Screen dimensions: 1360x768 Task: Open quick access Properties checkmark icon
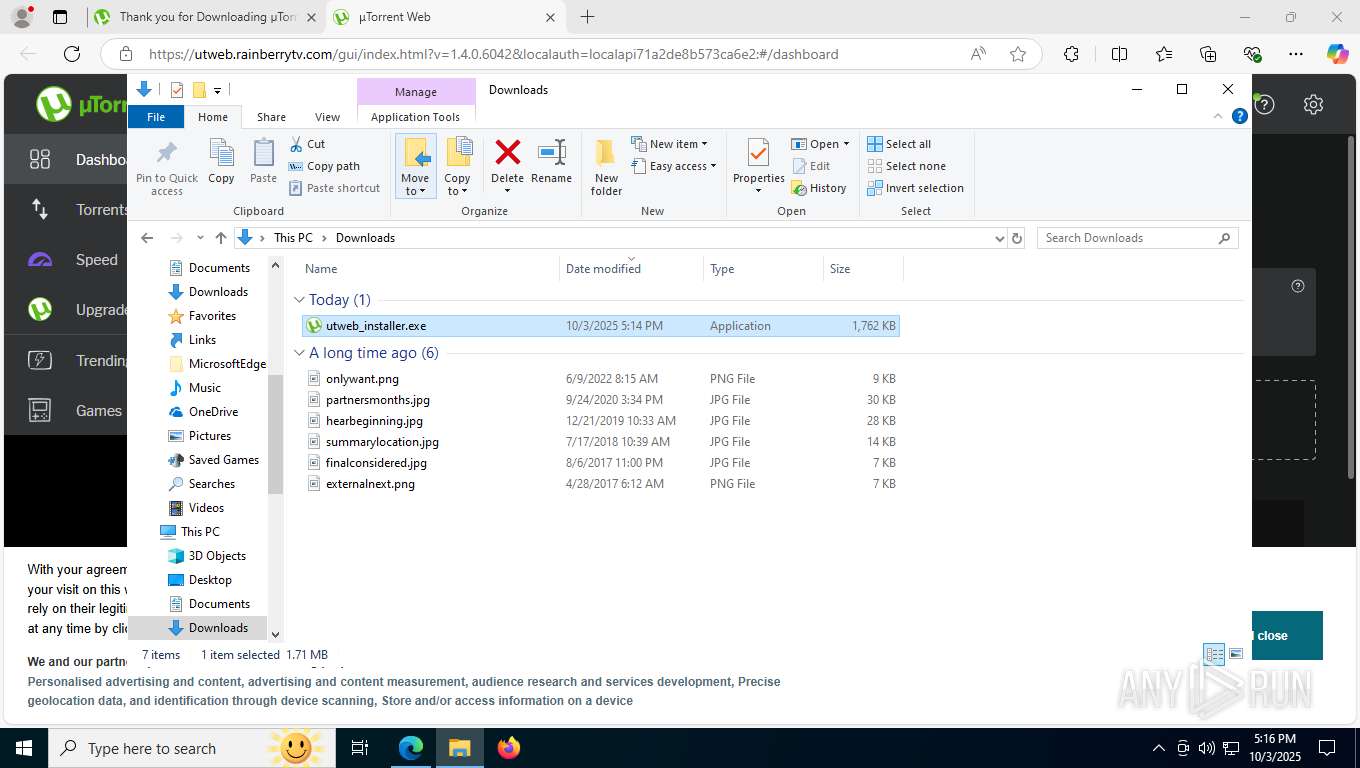coord(177,90)
